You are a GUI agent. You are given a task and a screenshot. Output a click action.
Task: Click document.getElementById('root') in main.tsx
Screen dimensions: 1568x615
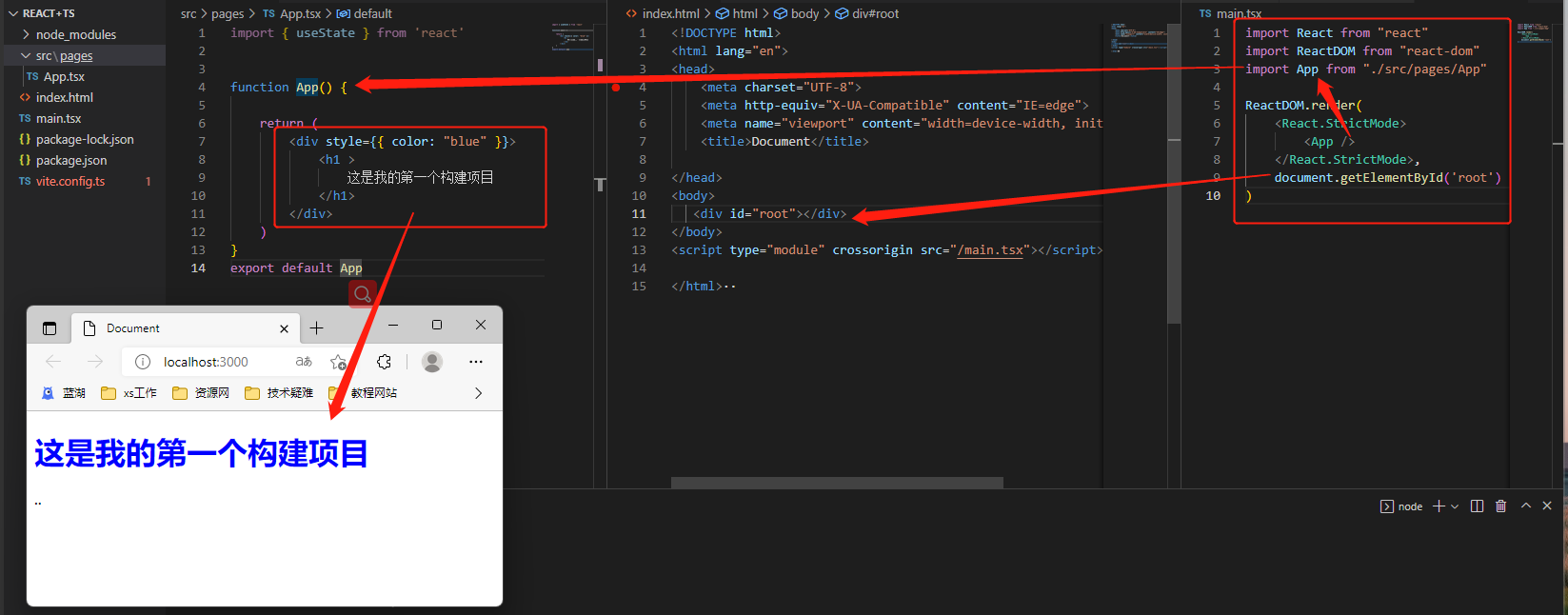[x=1387, y=178]
